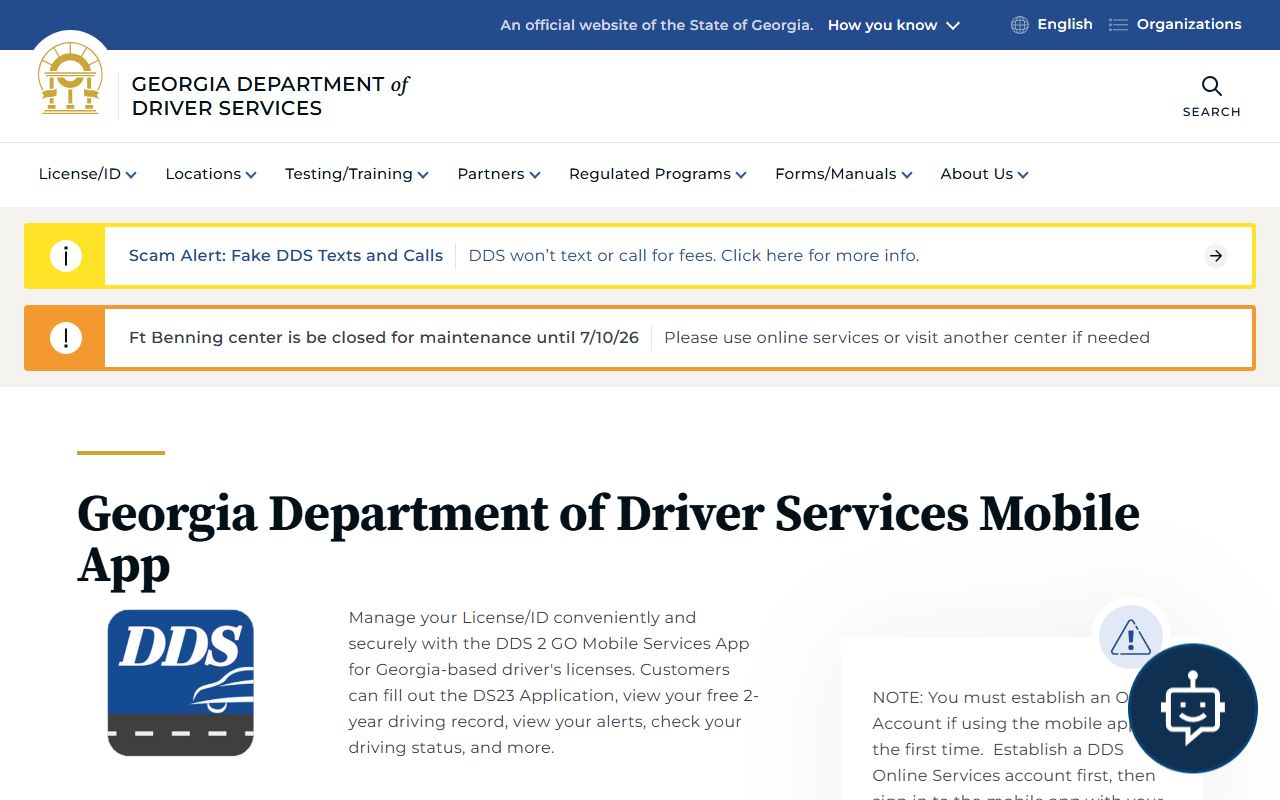Click the DDS mobile app logo

tap(181, 683)
